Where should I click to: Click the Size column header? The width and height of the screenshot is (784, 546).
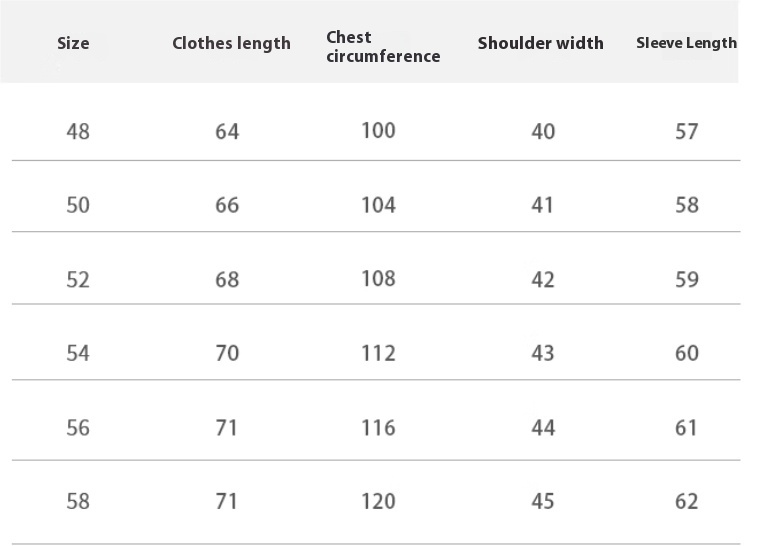click(x=73, y=43)
